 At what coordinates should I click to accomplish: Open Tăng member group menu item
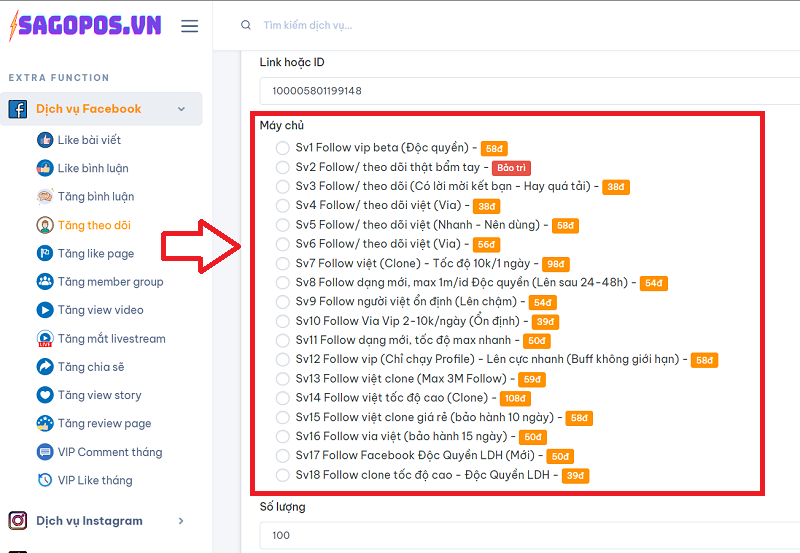pos(110,282)
